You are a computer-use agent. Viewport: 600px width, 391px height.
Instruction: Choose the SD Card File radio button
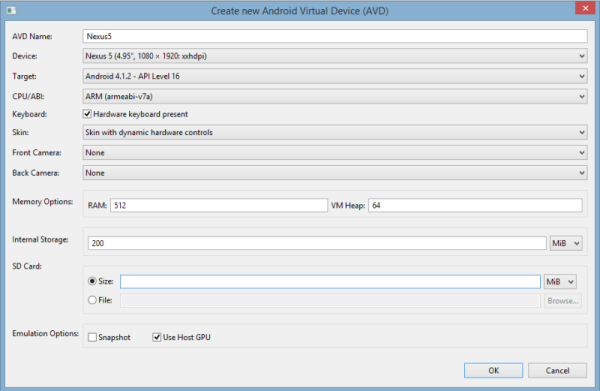(x=92, y=300)
